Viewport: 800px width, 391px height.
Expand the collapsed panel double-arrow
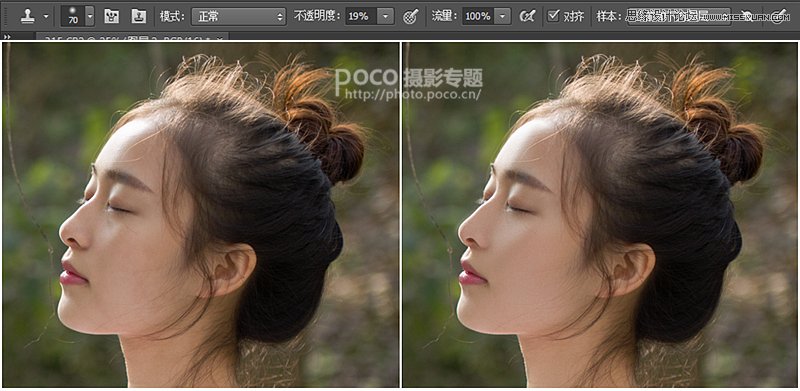click(6, 37)
